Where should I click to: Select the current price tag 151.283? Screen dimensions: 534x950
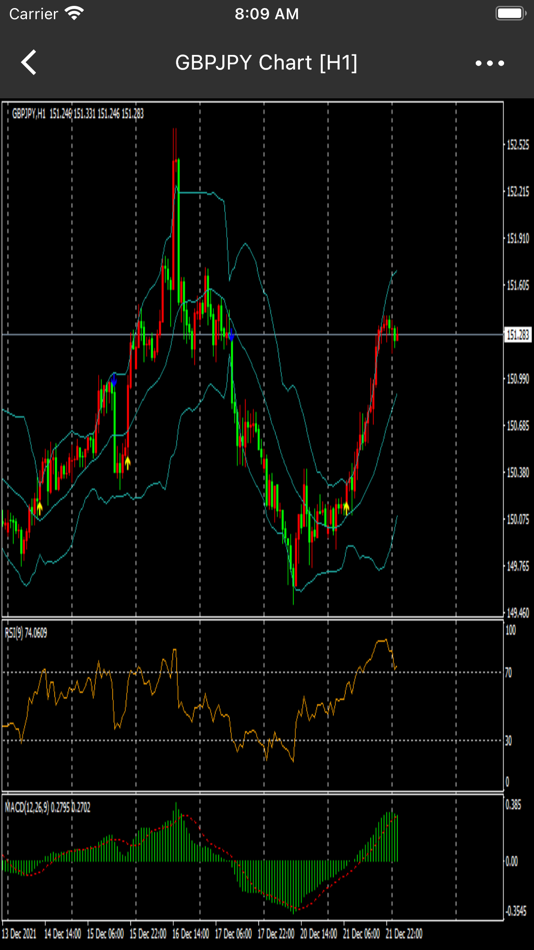click(x=518, y=334)
